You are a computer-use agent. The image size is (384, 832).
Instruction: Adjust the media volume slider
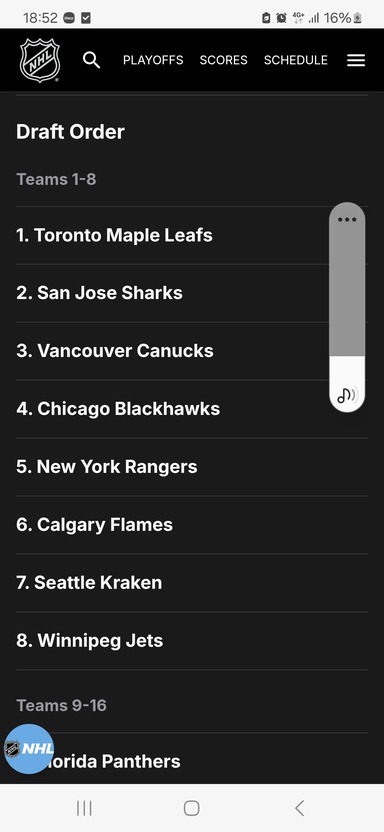[347, 307]
